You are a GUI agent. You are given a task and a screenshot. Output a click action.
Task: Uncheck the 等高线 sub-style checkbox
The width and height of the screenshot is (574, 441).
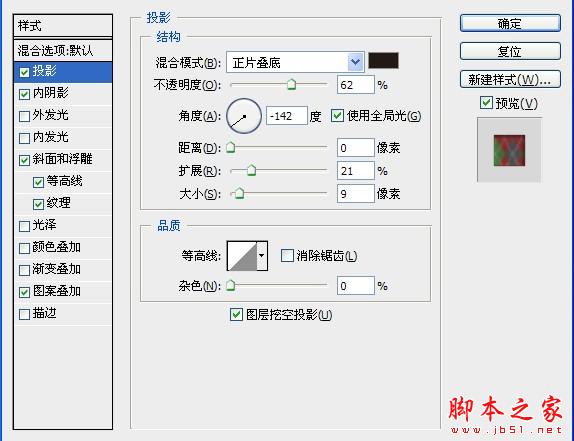(38, 182)
